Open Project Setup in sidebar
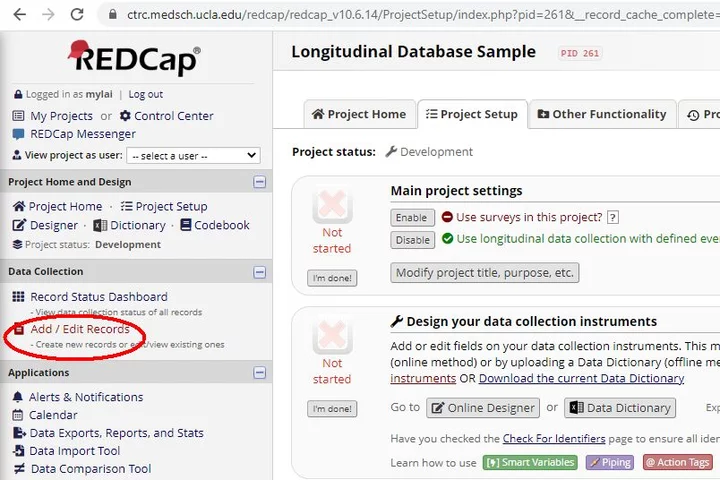 click(x=171, y=206)
